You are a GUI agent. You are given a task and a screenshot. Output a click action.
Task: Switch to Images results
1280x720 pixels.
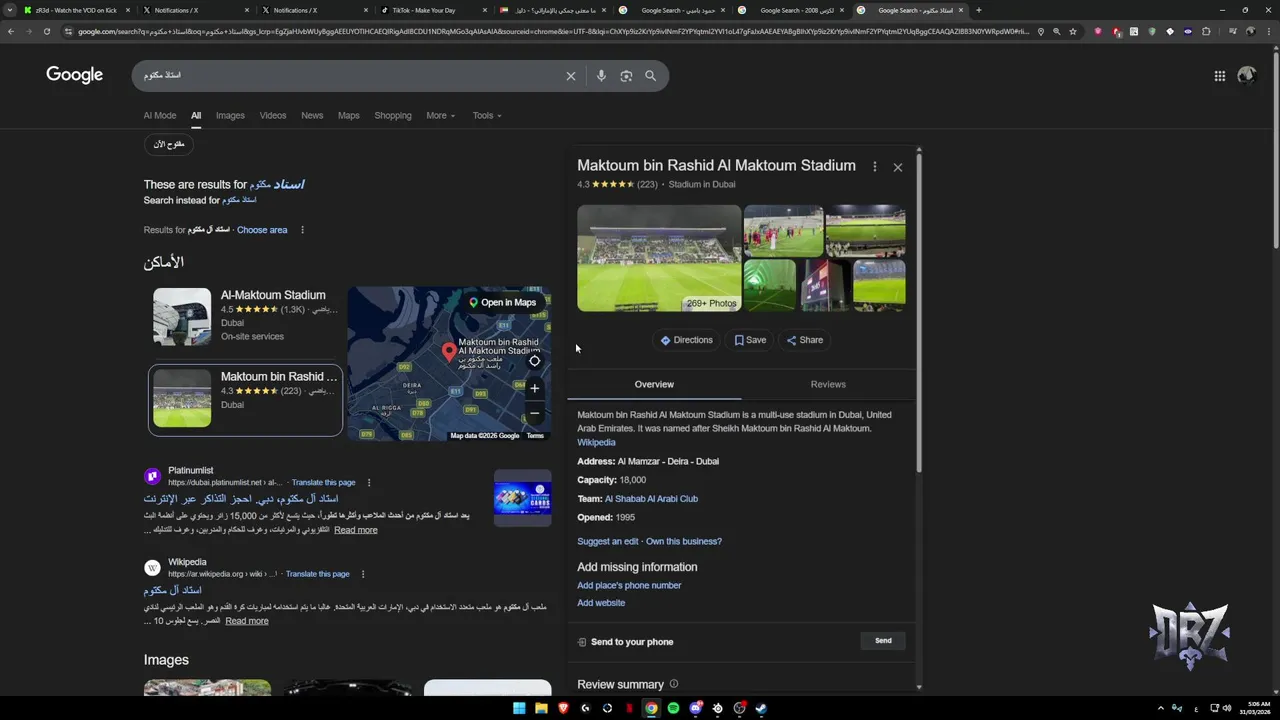pyautogui.click(x=230, y=115)
